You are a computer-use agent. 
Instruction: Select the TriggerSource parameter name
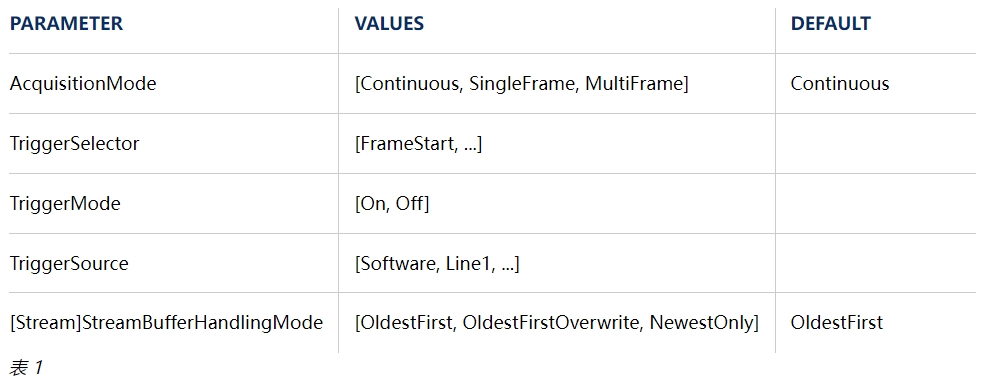[x=69, y=263]
